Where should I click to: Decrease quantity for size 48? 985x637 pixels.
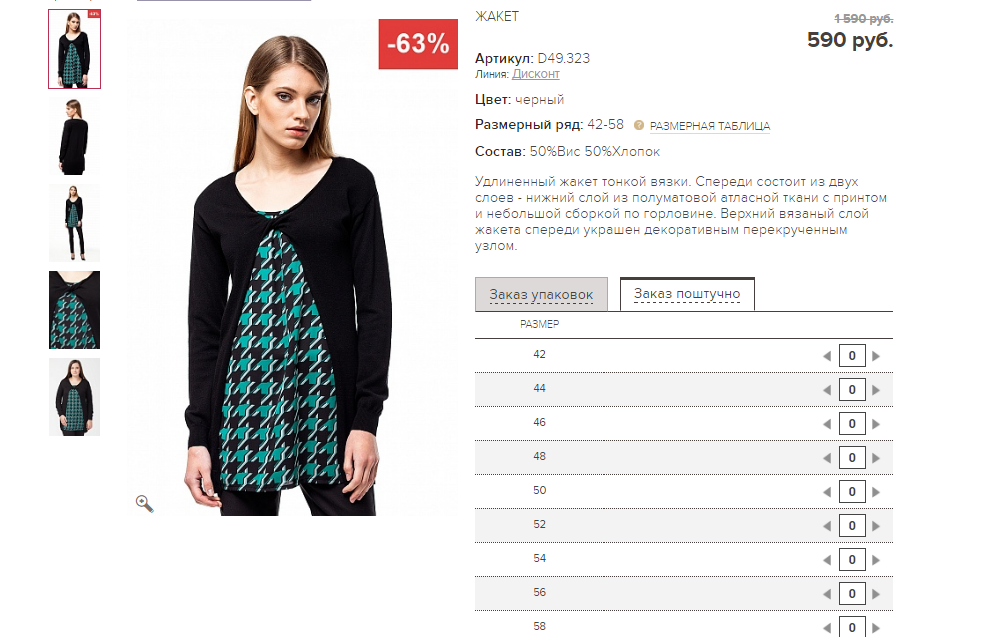[x=827, y=458]
